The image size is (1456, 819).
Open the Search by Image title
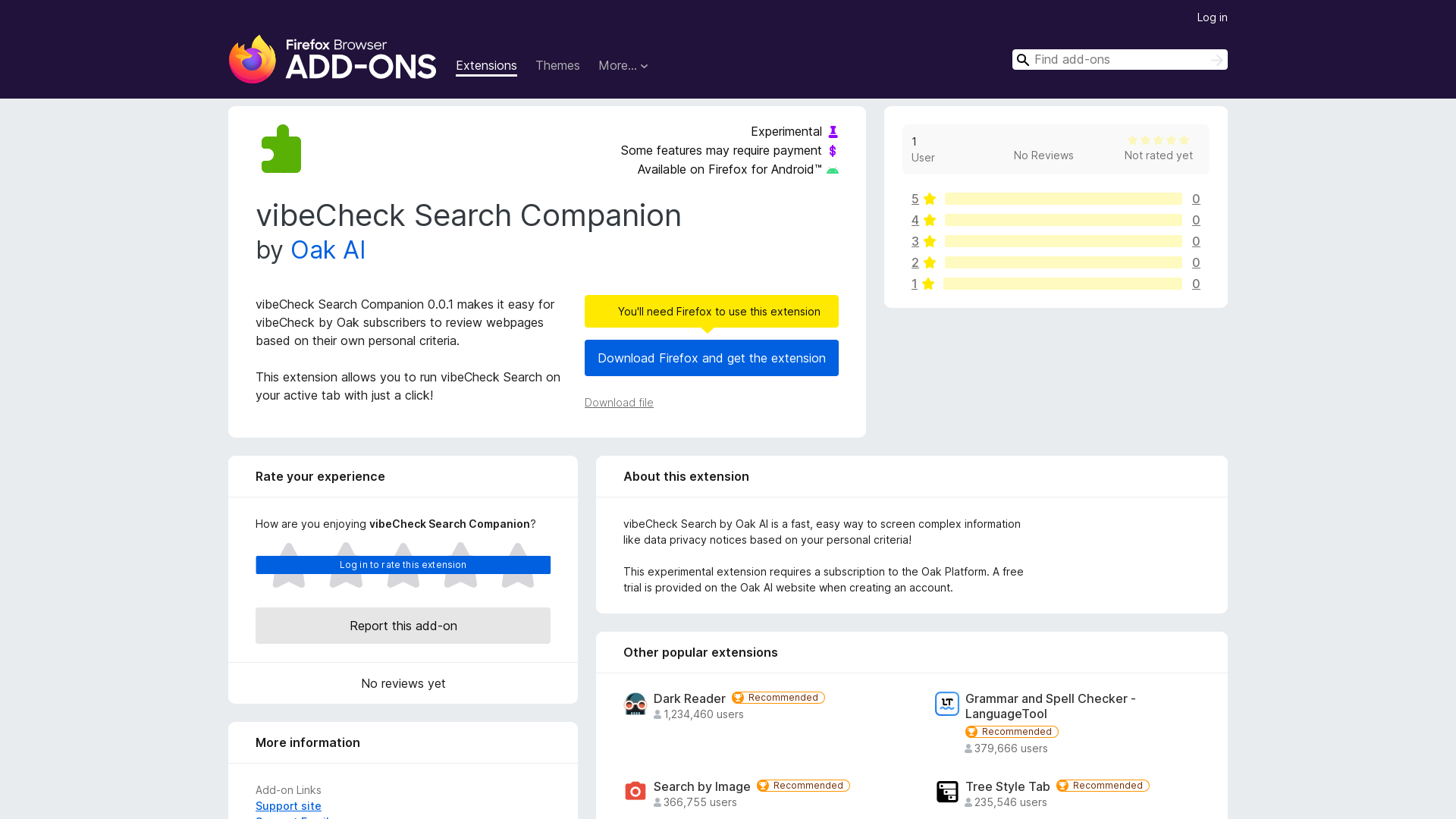tap(702, 786)
